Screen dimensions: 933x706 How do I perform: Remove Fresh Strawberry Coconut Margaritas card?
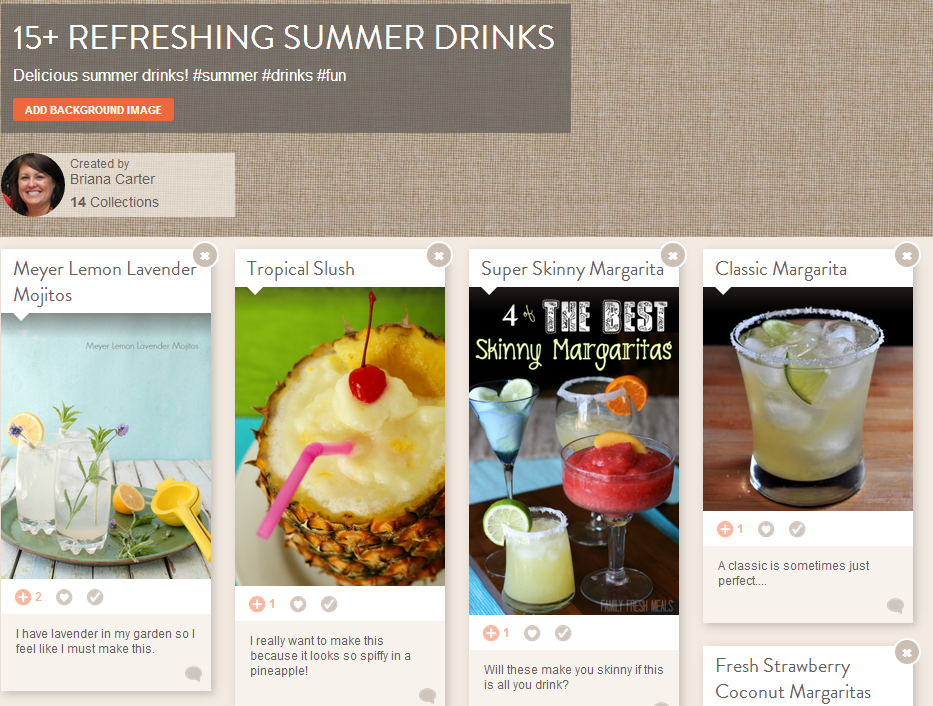click(907, 653)
